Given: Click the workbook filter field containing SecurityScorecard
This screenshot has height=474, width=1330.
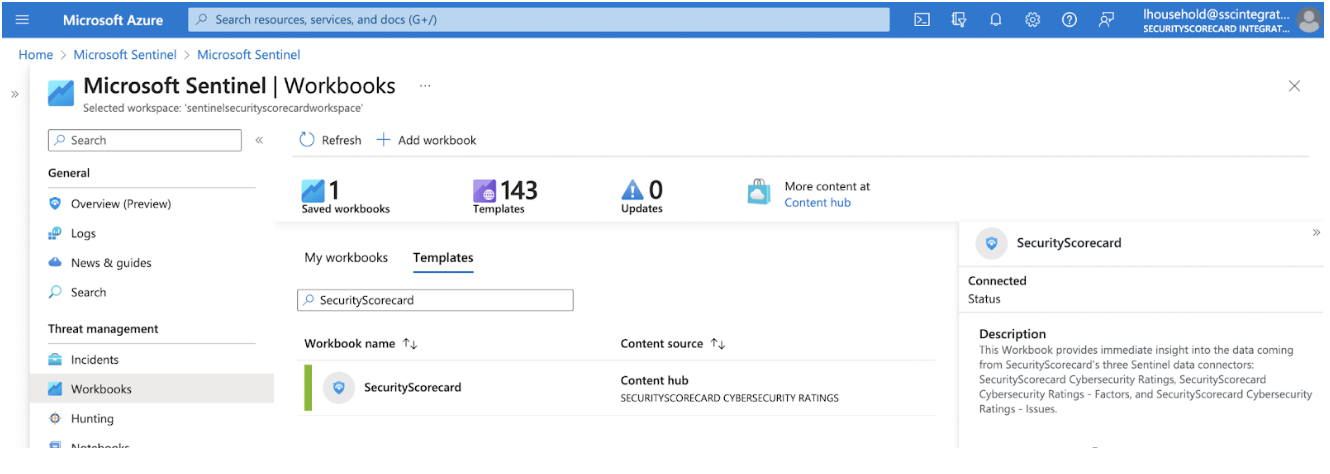Looking at the screenshot, I should 435,300.
